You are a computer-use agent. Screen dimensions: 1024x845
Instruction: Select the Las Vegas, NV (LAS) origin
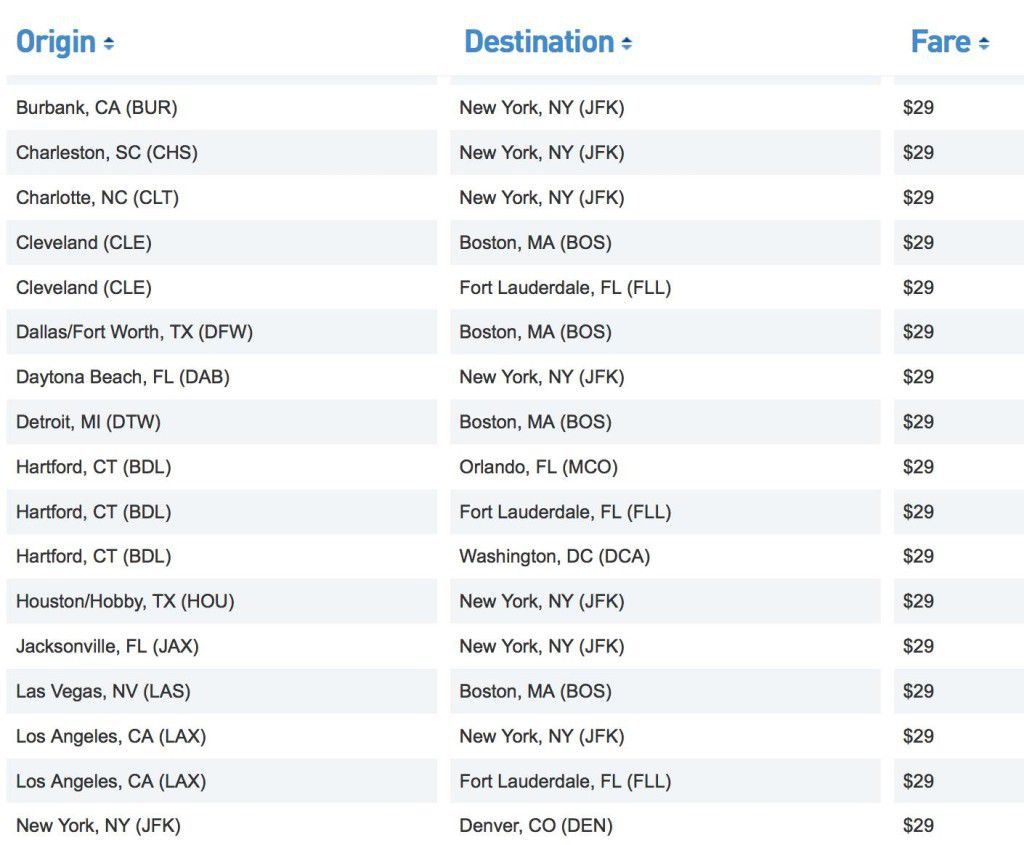(x=103, y=691)
